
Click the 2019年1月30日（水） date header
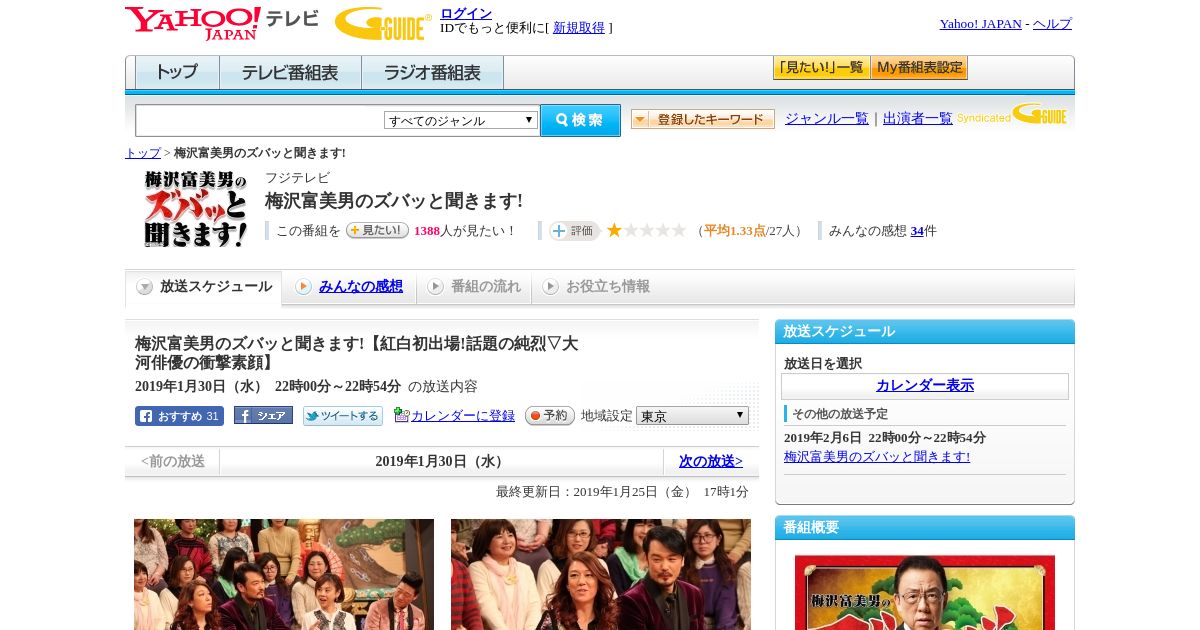click(441, 462)
